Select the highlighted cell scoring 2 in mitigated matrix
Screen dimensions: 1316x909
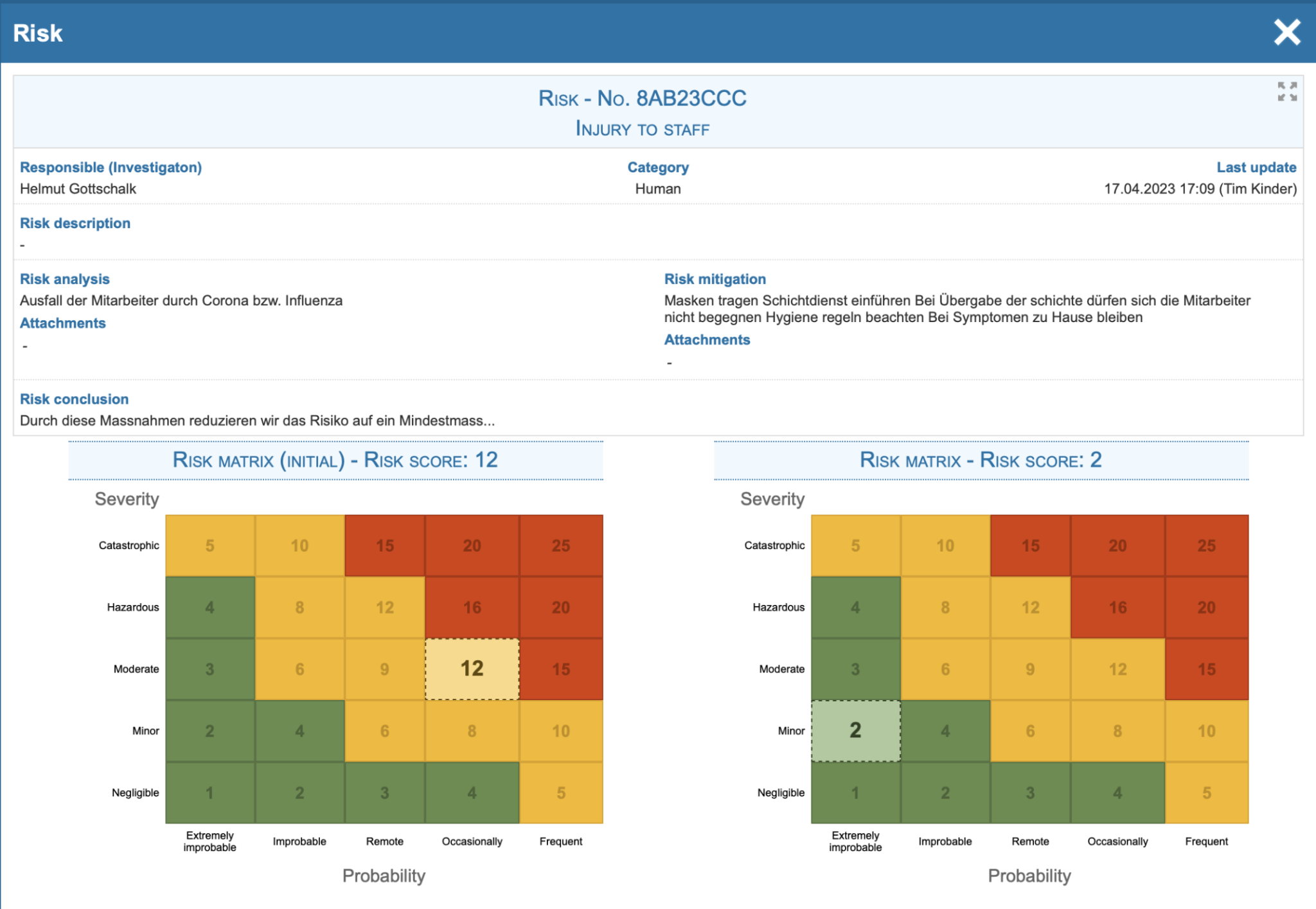tap(855, 730)
